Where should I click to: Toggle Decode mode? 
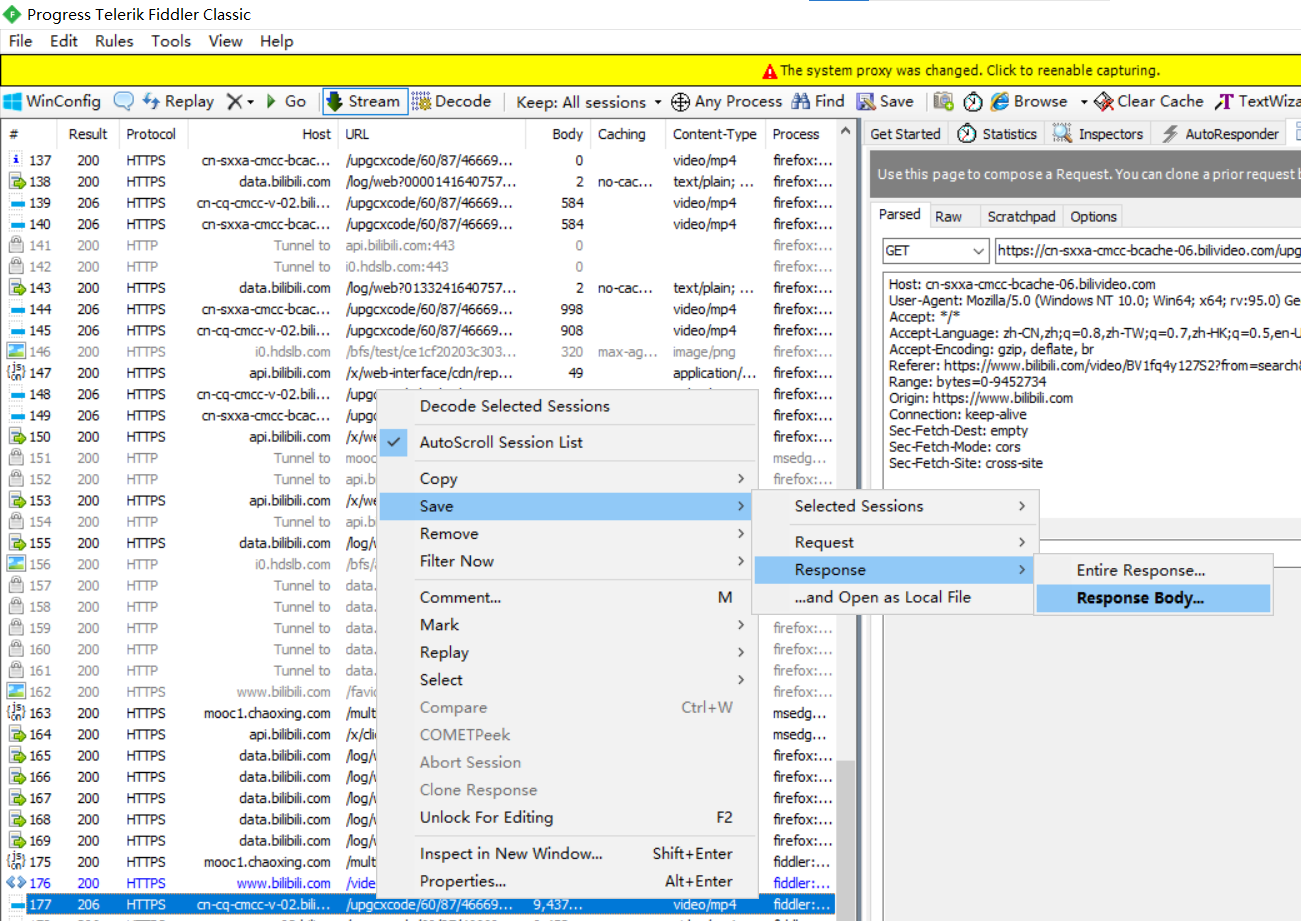[x=452, y=101]
